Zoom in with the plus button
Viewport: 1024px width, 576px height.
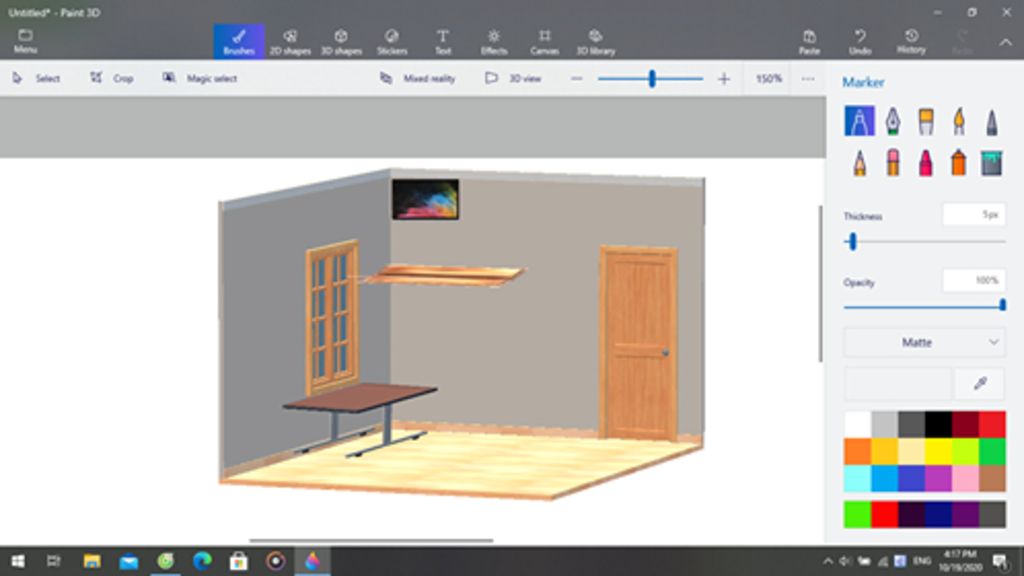pyautogui.click(x=724, y=79)
